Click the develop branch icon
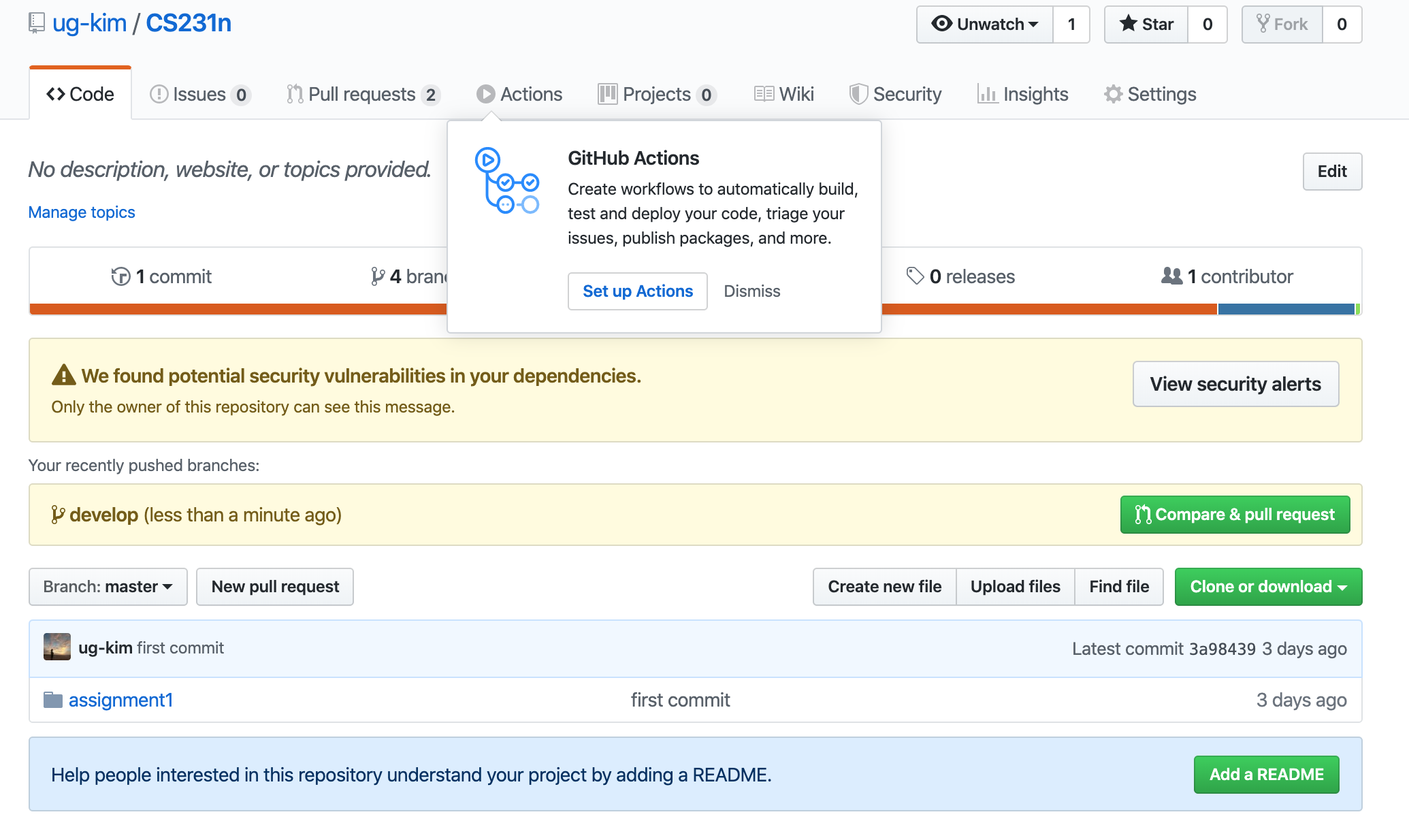 coord(58,515)
